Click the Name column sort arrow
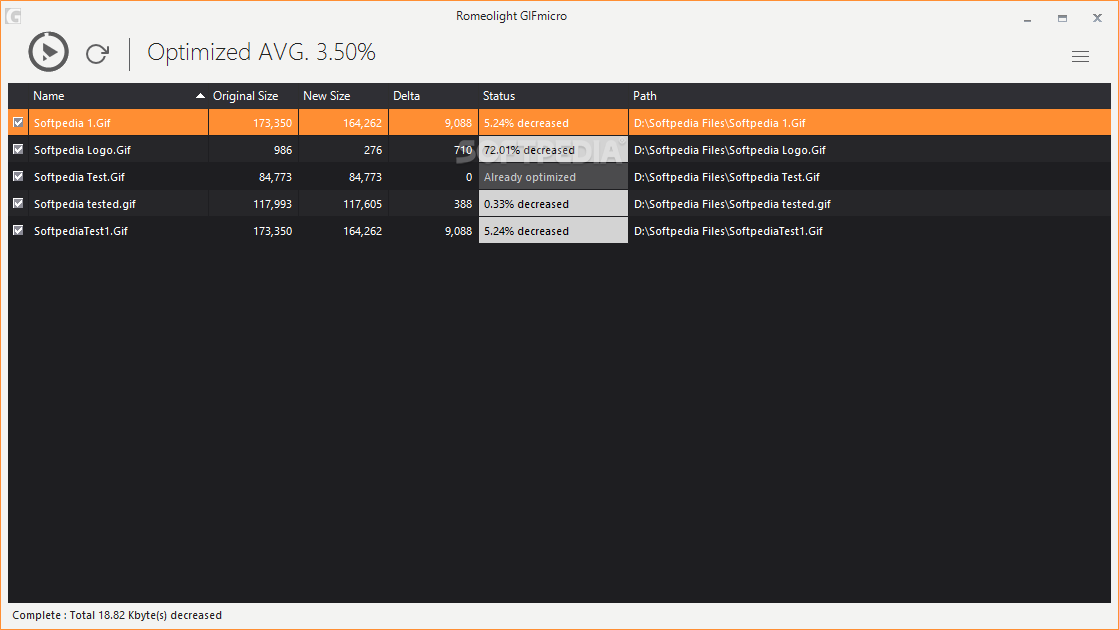The width and height of the screenshot is (1119, 630). pos(201,96)
